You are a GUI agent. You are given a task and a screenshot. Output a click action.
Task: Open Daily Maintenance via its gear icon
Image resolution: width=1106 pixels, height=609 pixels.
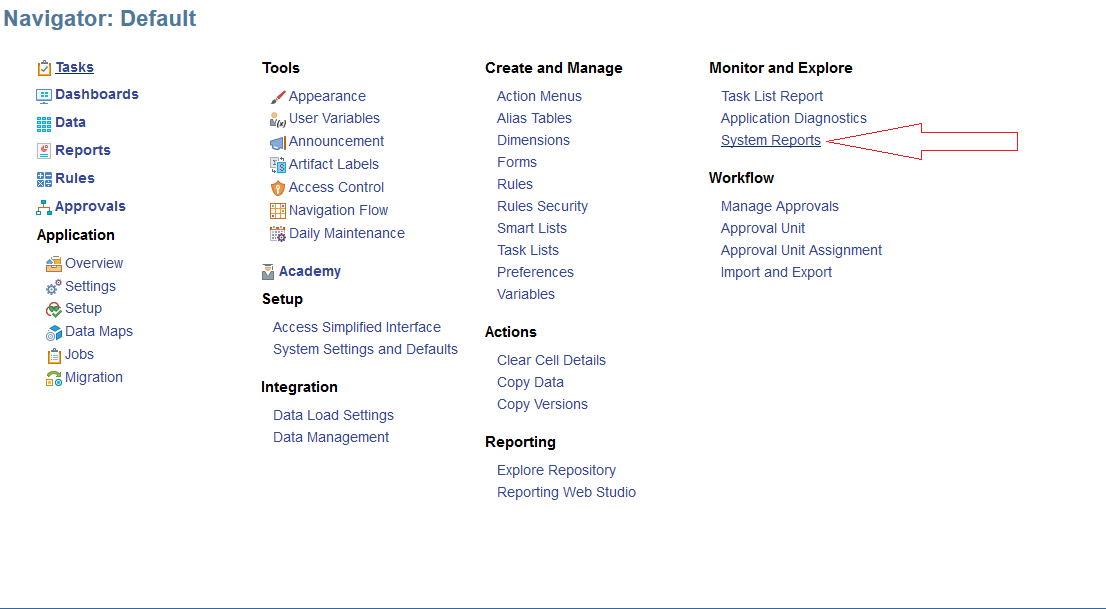277,233
